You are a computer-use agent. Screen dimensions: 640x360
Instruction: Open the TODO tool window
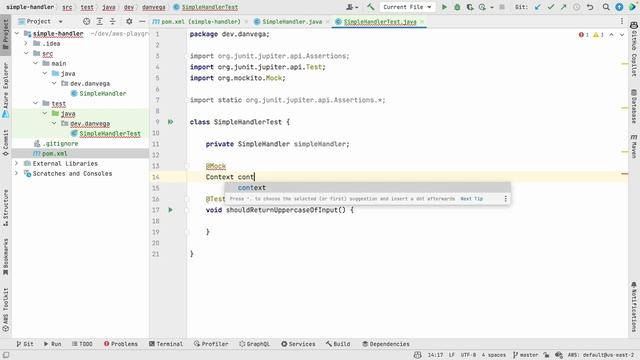[x=82, y=344]
